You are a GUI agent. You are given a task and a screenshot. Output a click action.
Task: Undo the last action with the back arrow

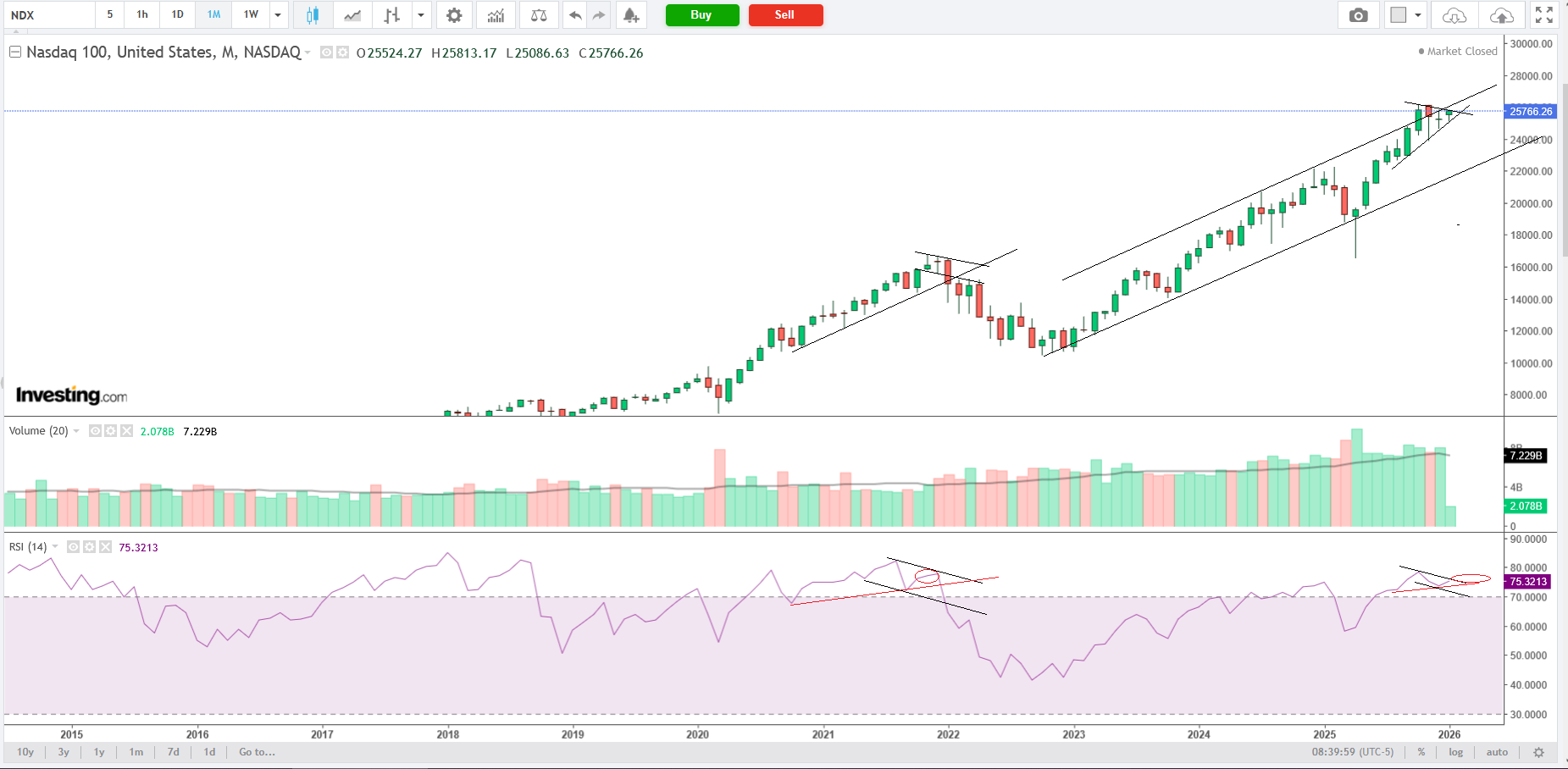pyautogui.click(x=575, y=15)
